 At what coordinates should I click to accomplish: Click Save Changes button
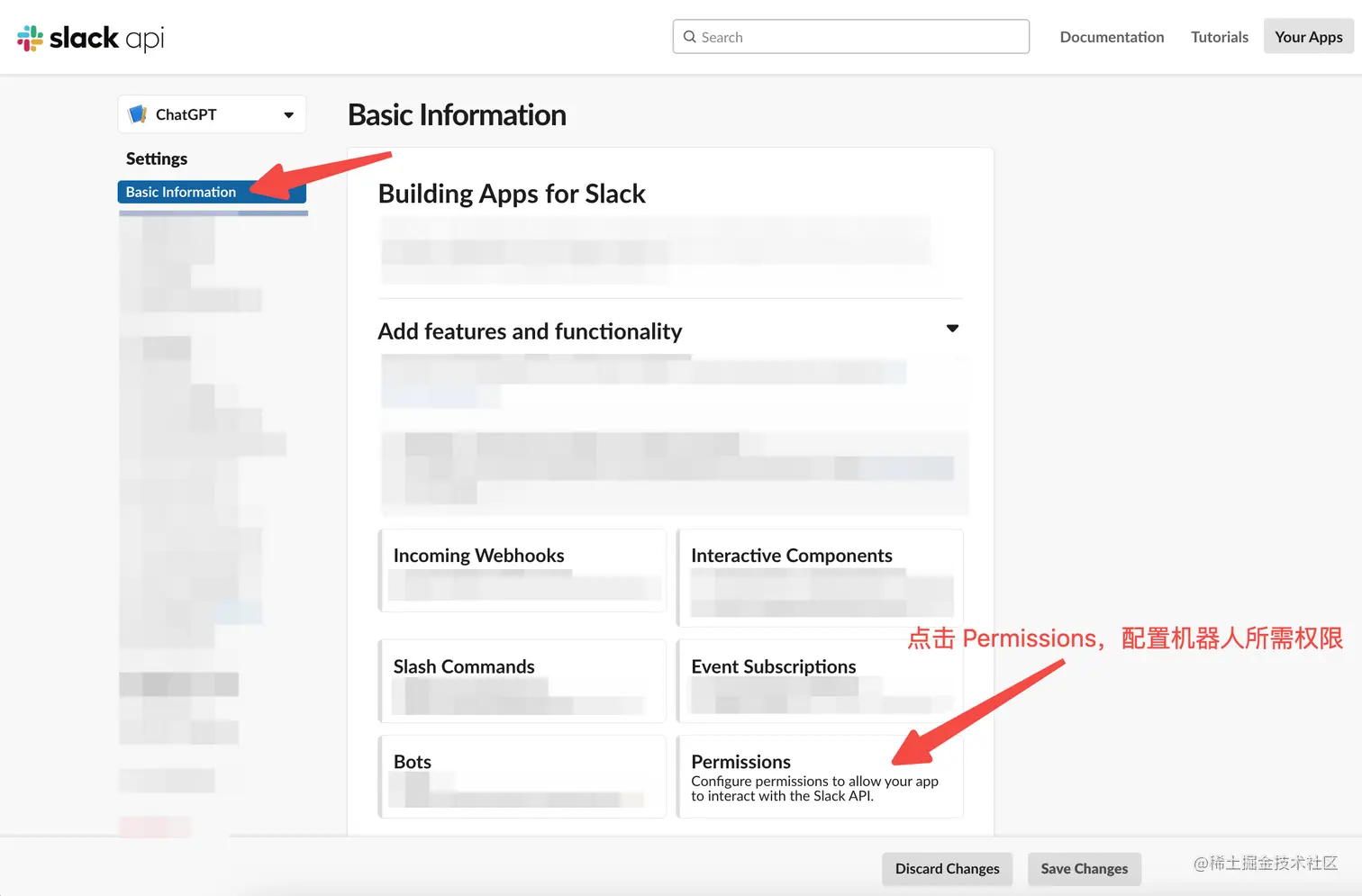click(x=1084, y=869)
